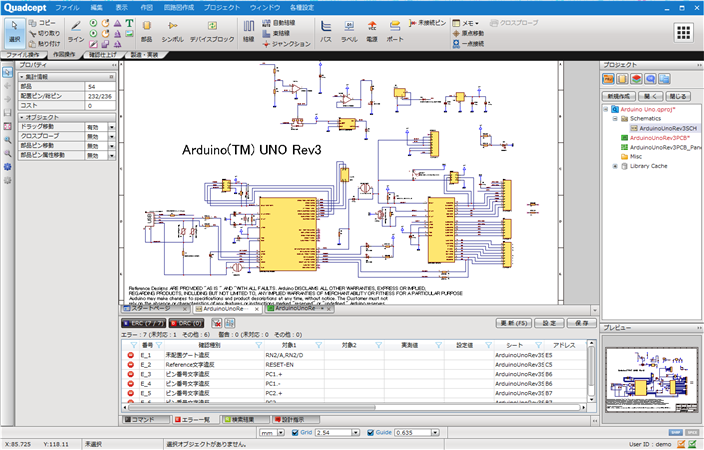Open the 各種設定 menu
The height and width of the screenshot is (450, 704).
pos(302,8)
